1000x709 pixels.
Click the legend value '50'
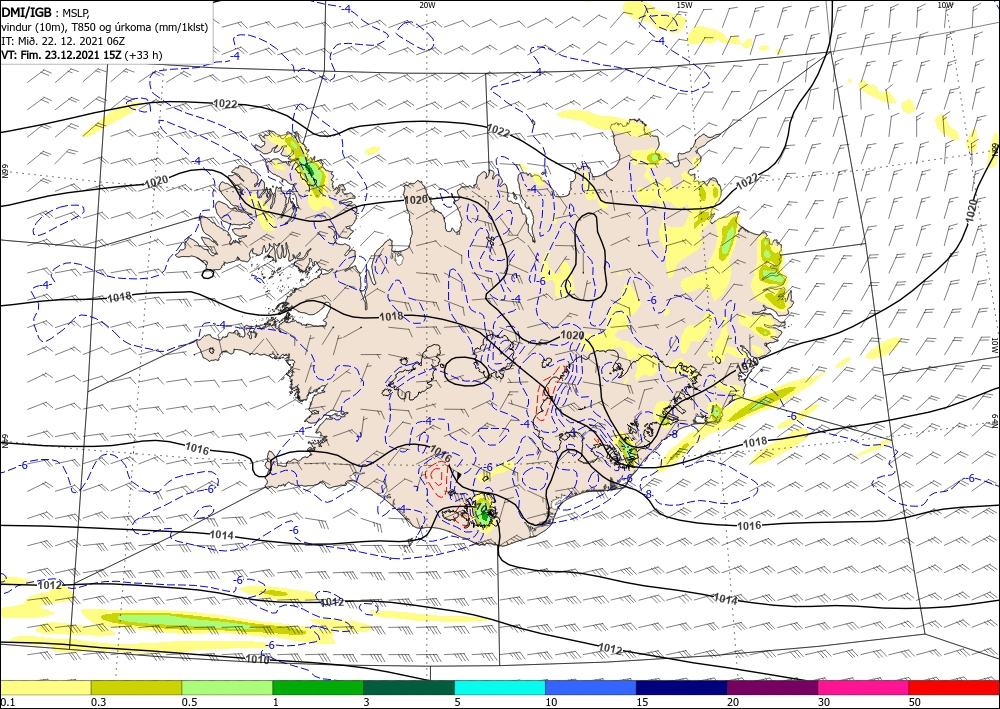(916, 702)
